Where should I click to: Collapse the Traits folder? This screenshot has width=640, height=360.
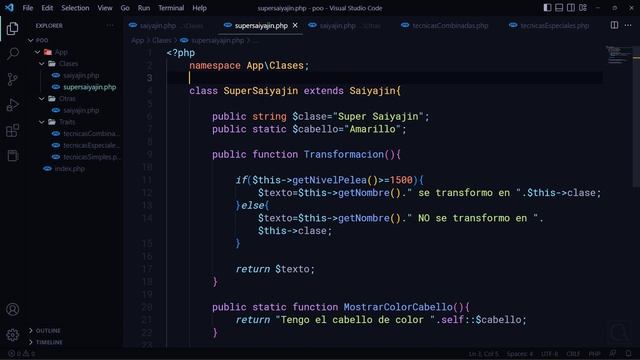point(42,122)
